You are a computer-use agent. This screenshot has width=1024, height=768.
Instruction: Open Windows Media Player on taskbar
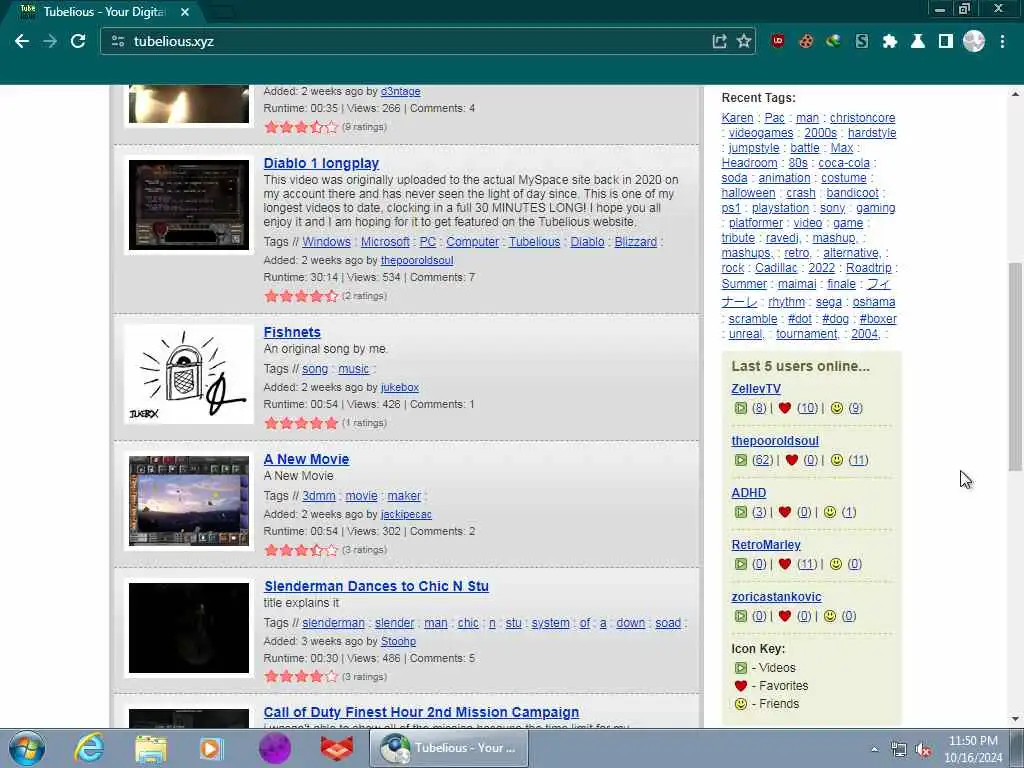click(x=212, y=748)
